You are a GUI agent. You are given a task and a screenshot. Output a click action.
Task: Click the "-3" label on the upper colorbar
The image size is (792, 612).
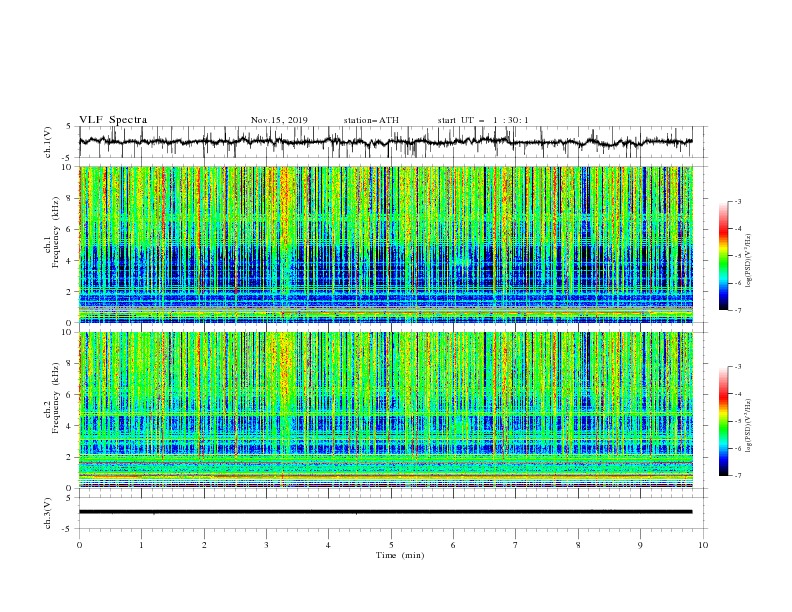(737, 202)
